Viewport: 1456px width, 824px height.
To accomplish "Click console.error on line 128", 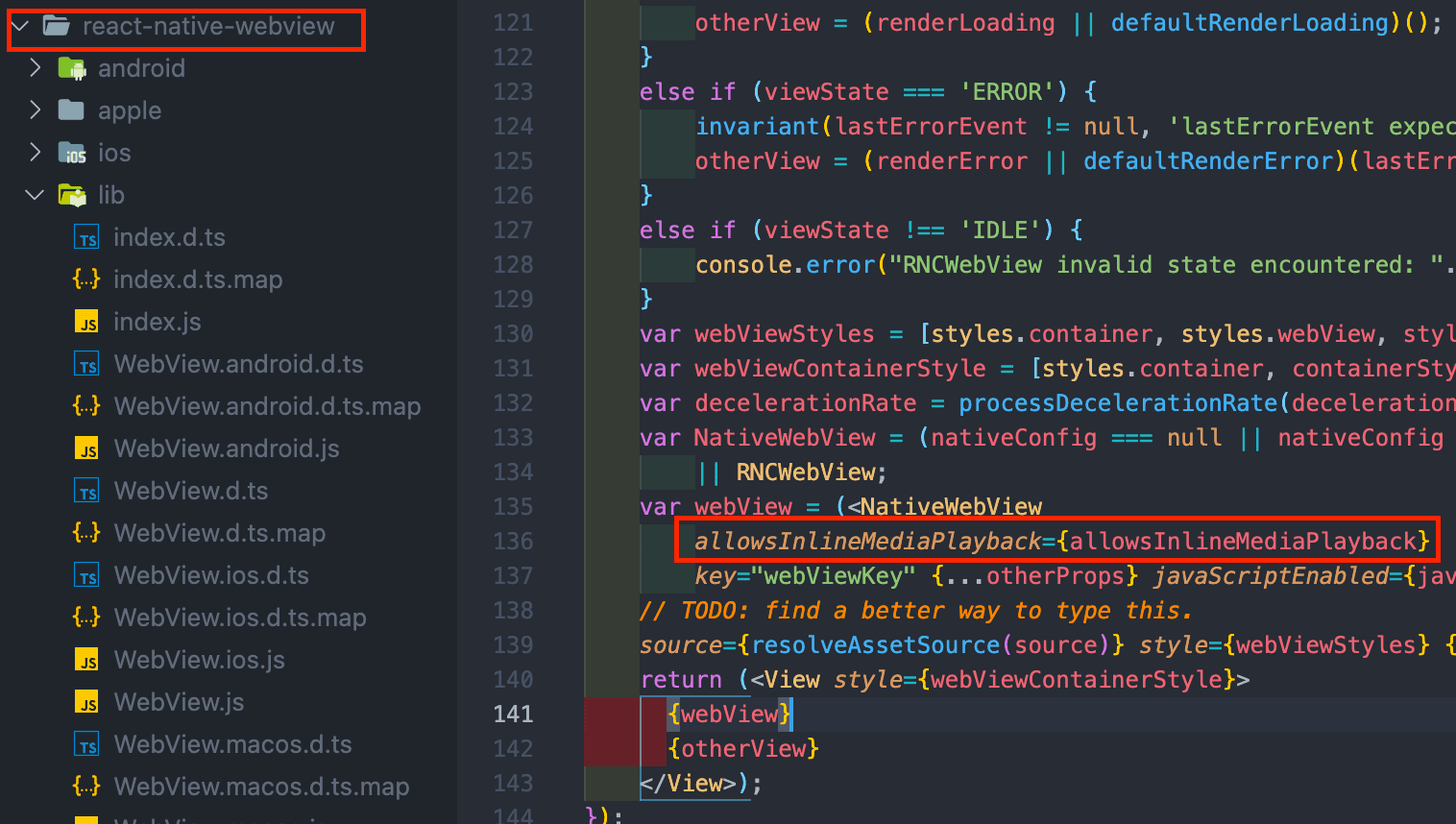I will tap(785, 265).
